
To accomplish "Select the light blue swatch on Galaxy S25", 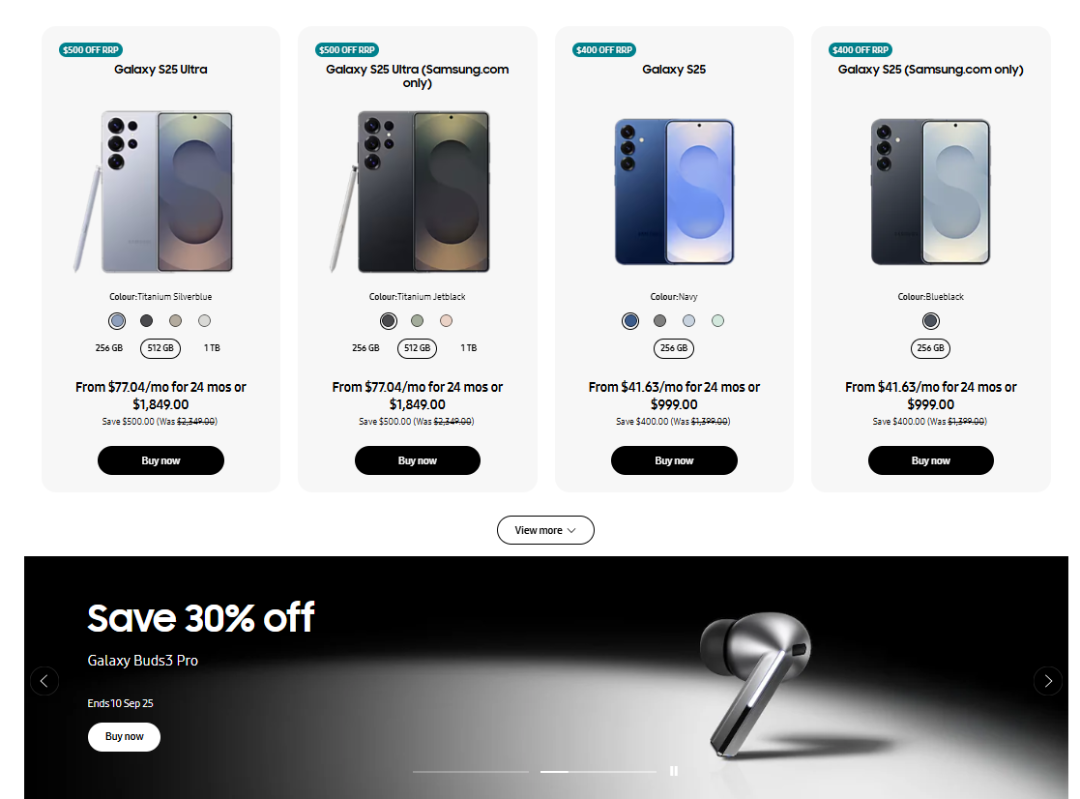I will point(689,320).
